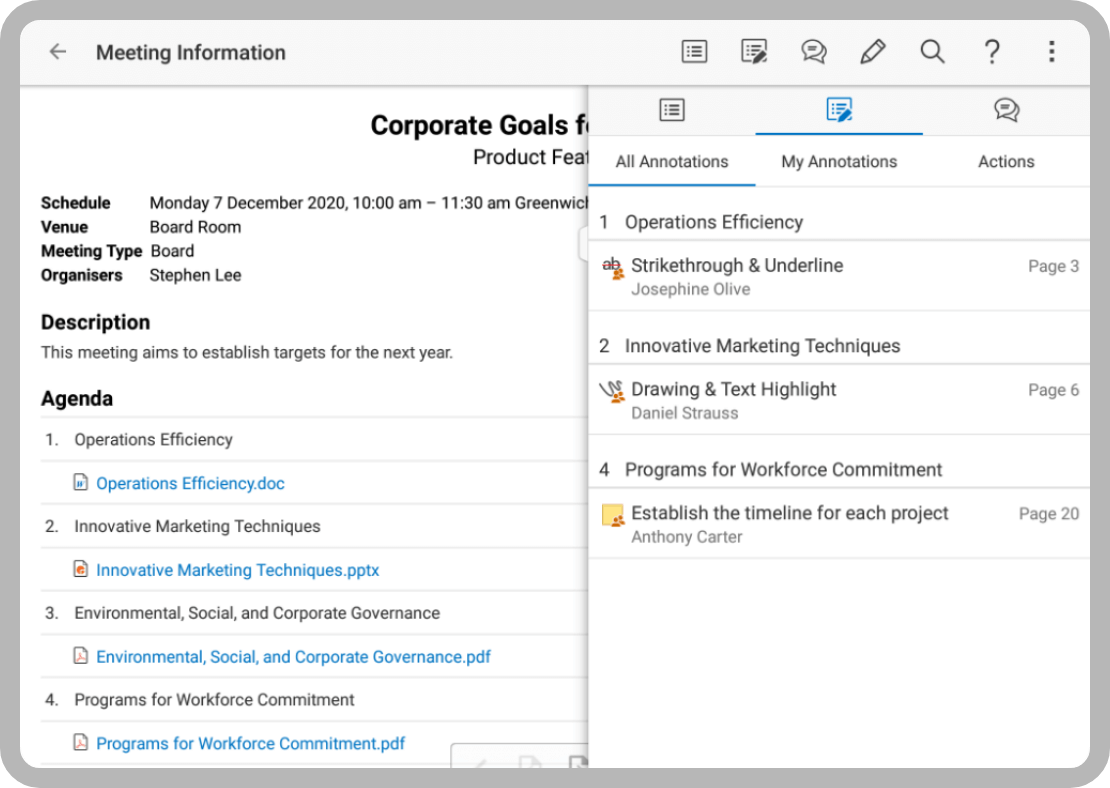Open search with magnifier icon

pyautogui.click(x=932, y=52)
